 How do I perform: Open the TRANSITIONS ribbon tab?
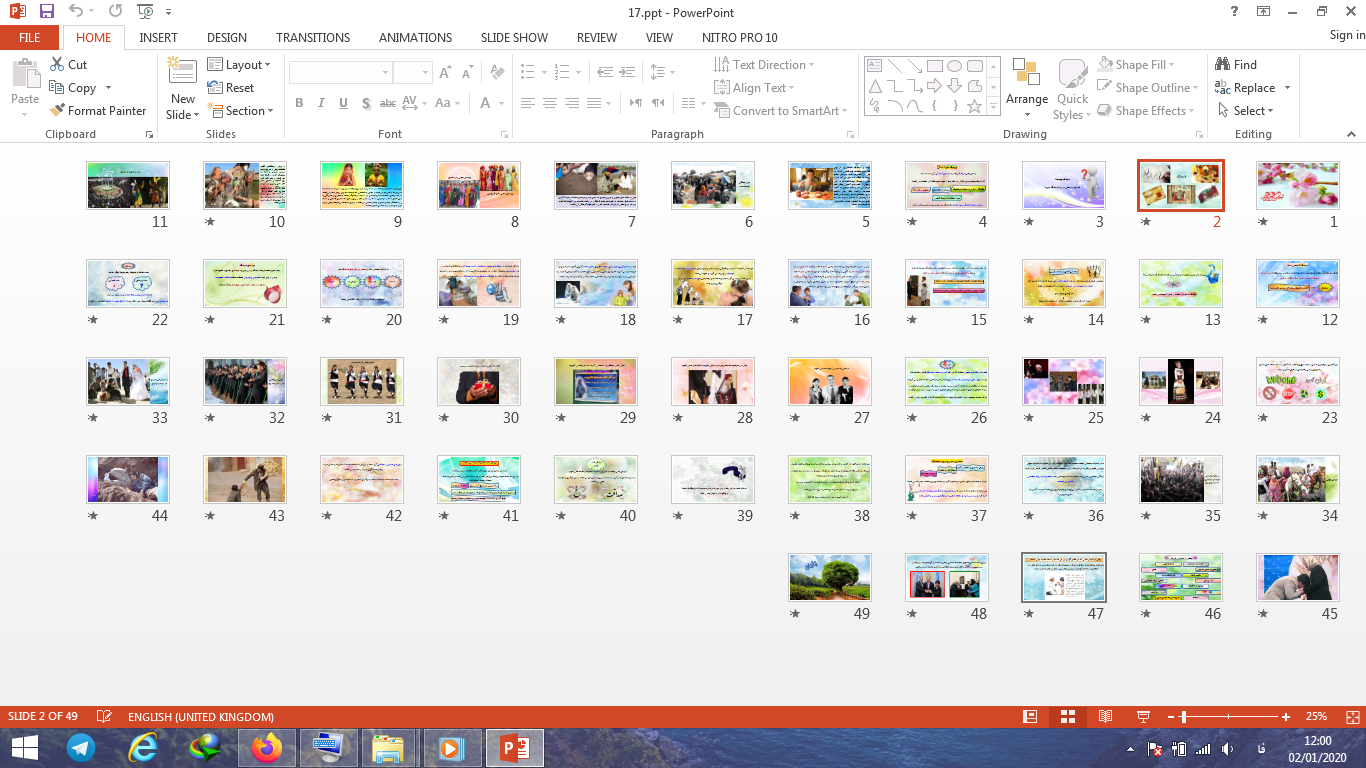coord(313,38)
